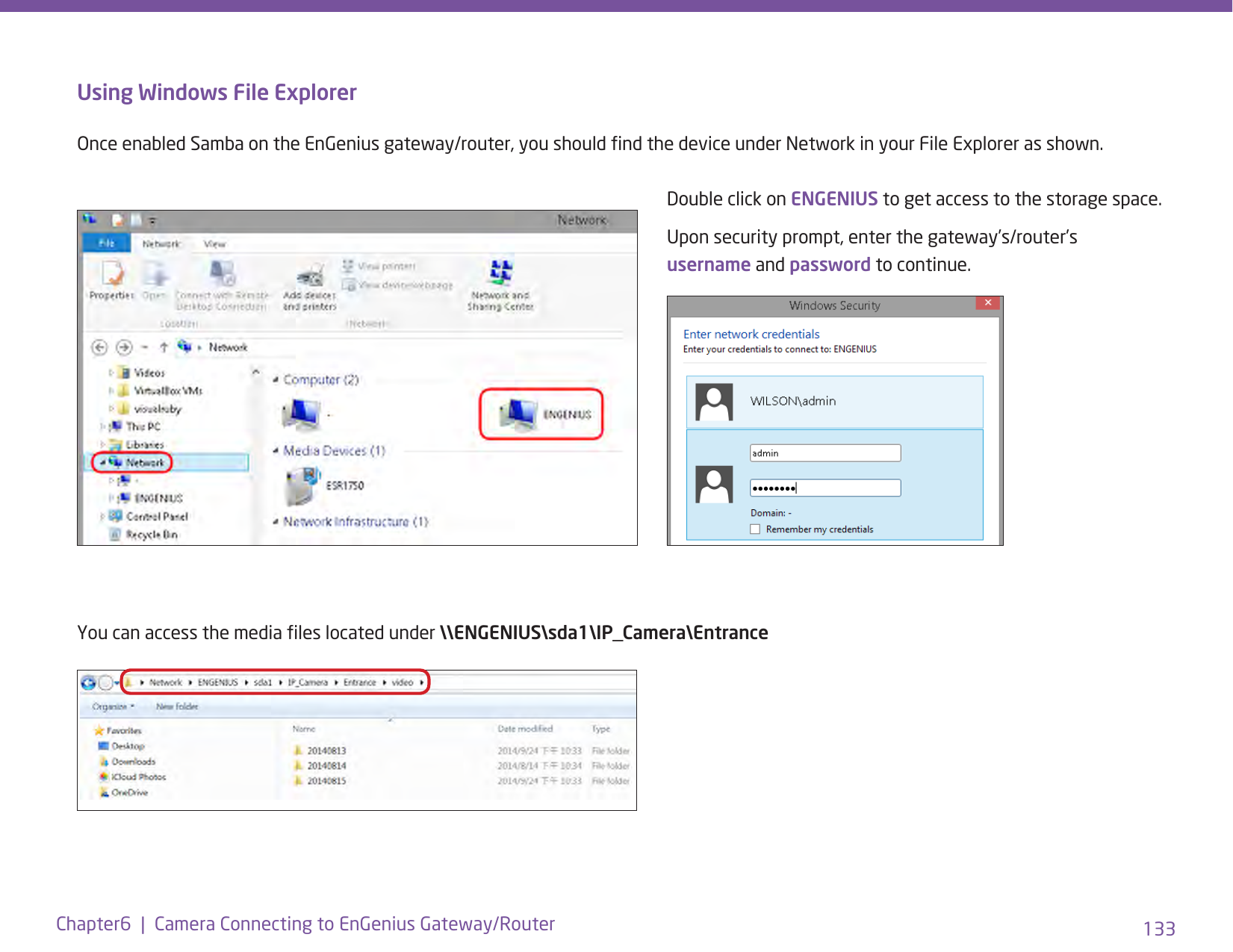Switch to the View ribbon tab

tap(215, 244)
